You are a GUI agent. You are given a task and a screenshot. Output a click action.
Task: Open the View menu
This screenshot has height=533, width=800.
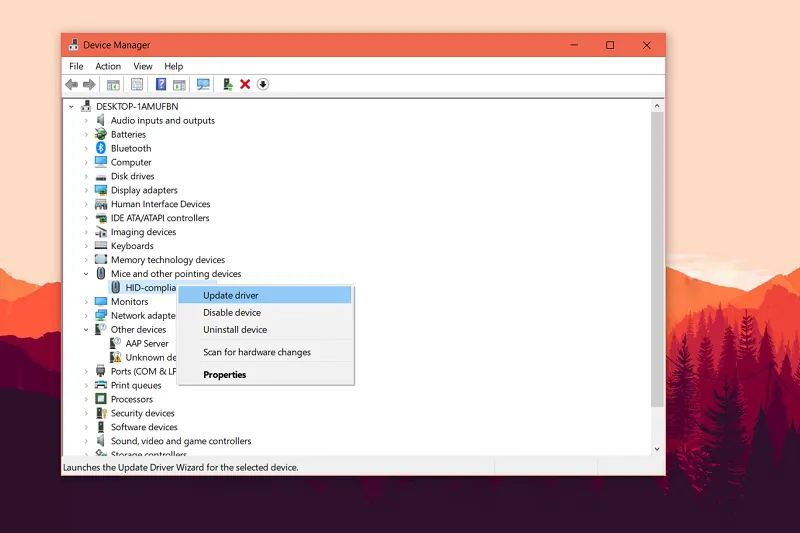pyautogui.click(x=143, y=66)
